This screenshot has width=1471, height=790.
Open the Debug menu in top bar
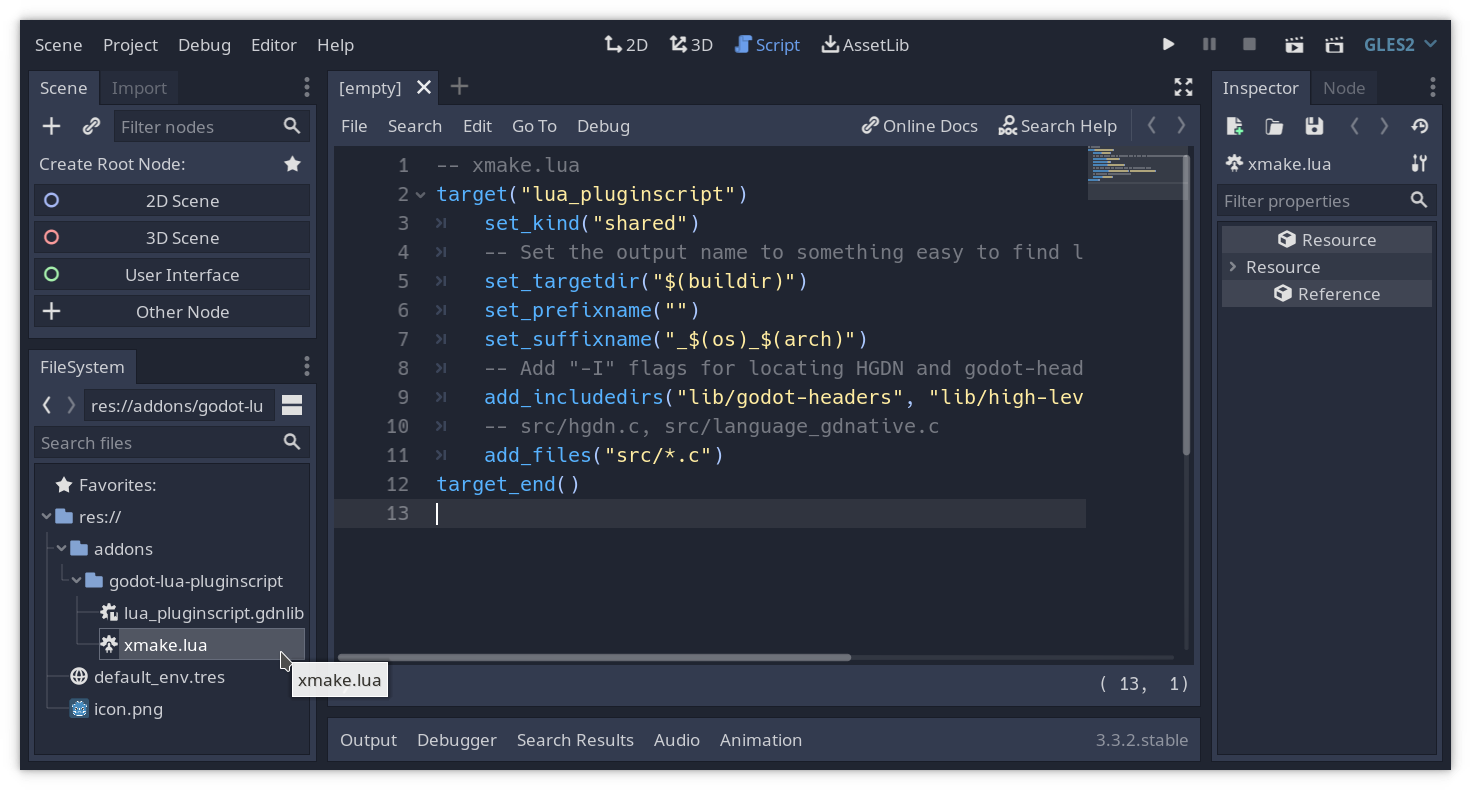[204, 45]
